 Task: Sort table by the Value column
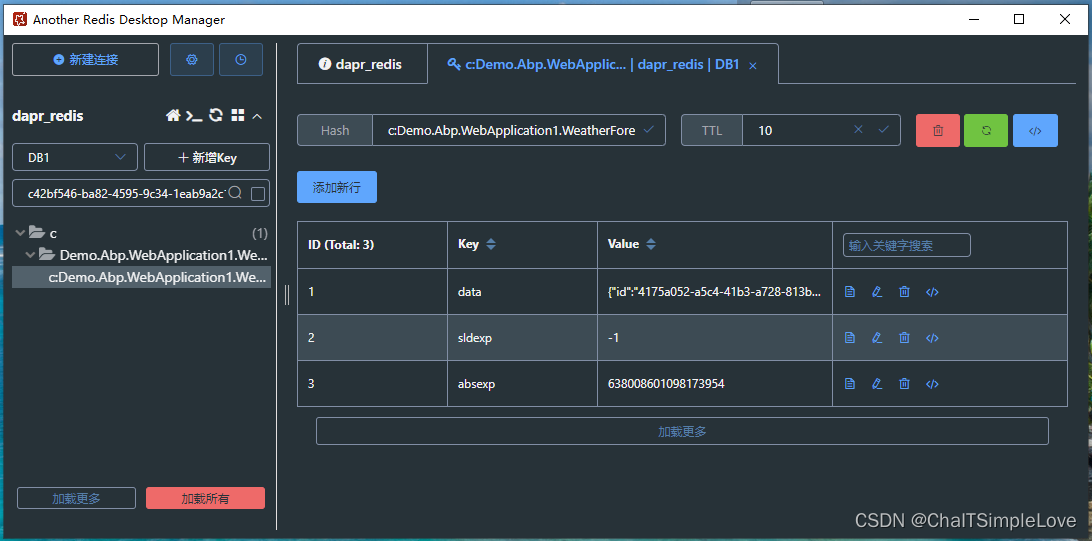(651, 244)
